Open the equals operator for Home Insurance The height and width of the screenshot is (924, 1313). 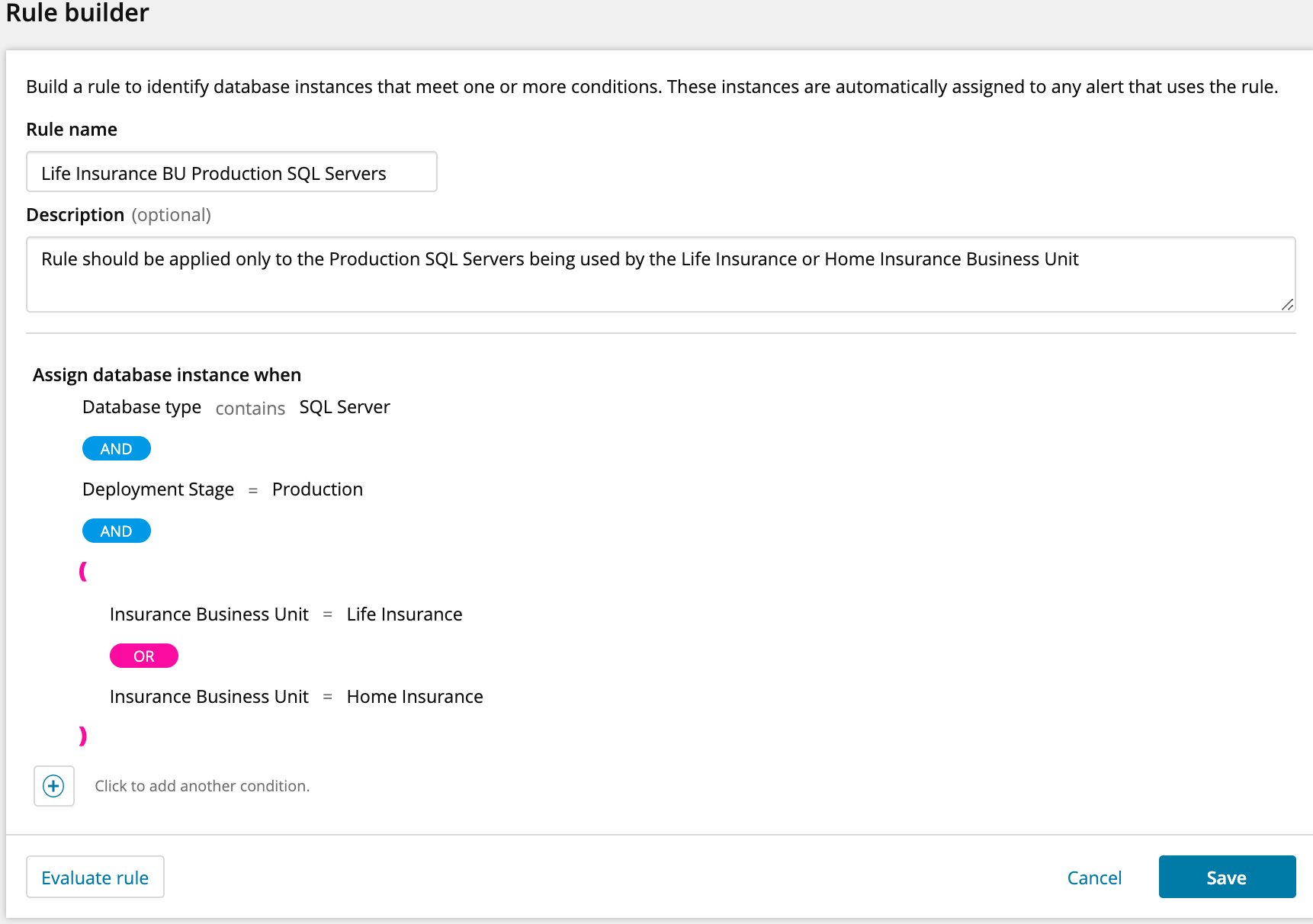coord(328,698)
